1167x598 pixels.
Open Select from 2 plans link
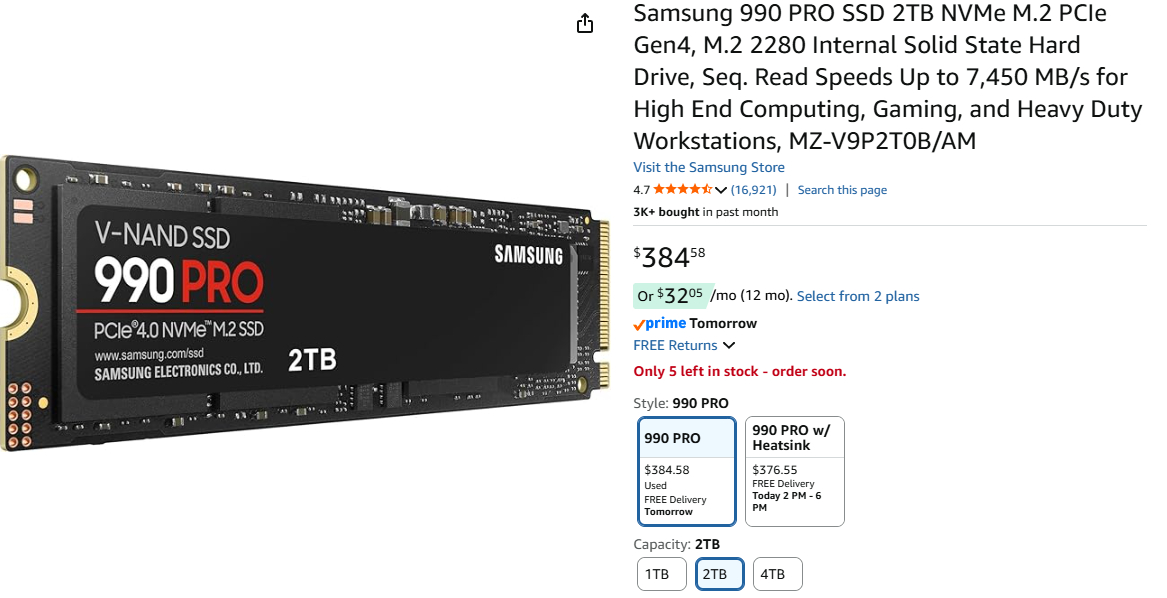pos(858,296)
